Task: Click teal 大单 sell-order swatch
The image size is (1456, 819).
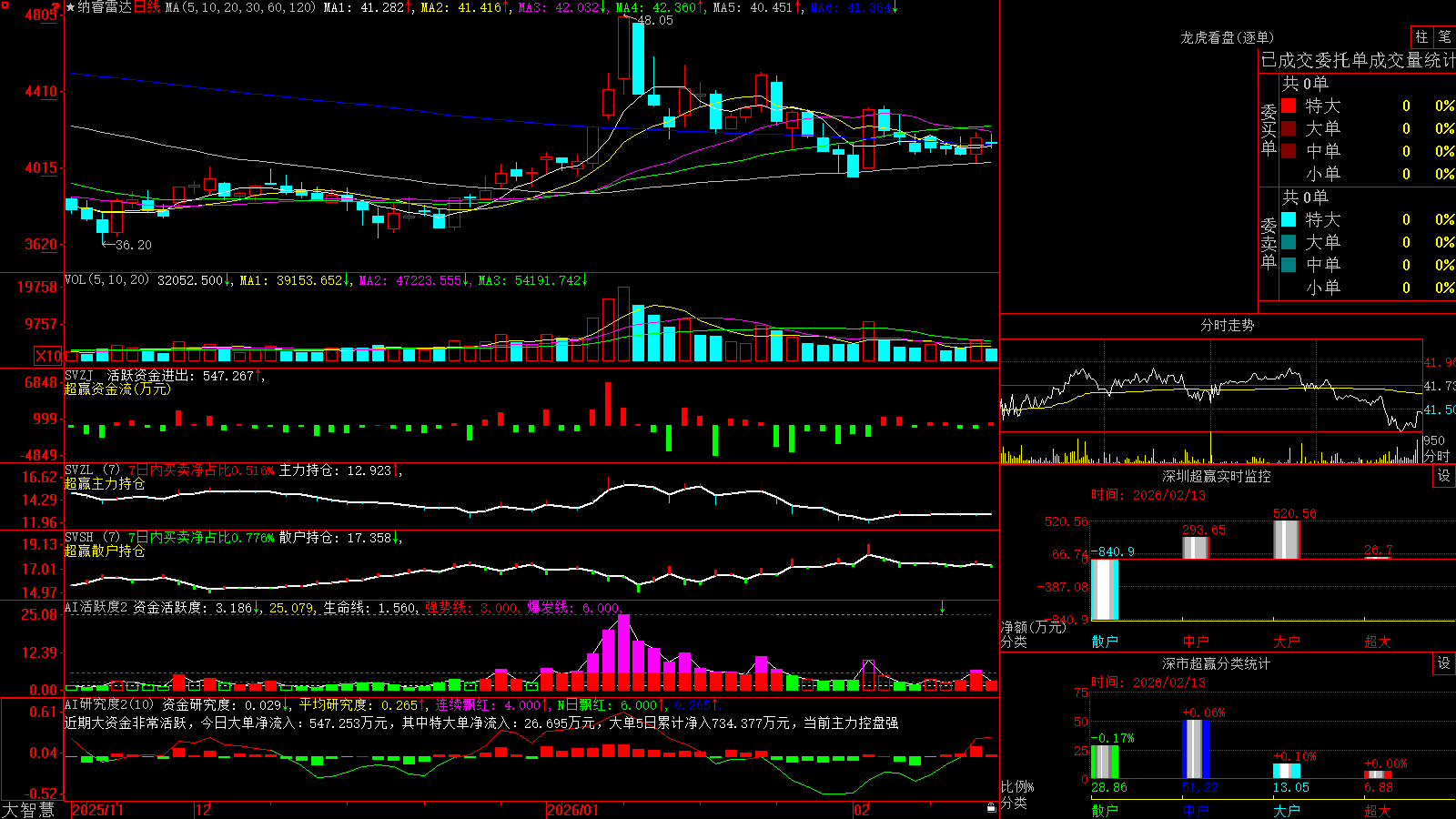Action: [1289, 242]
